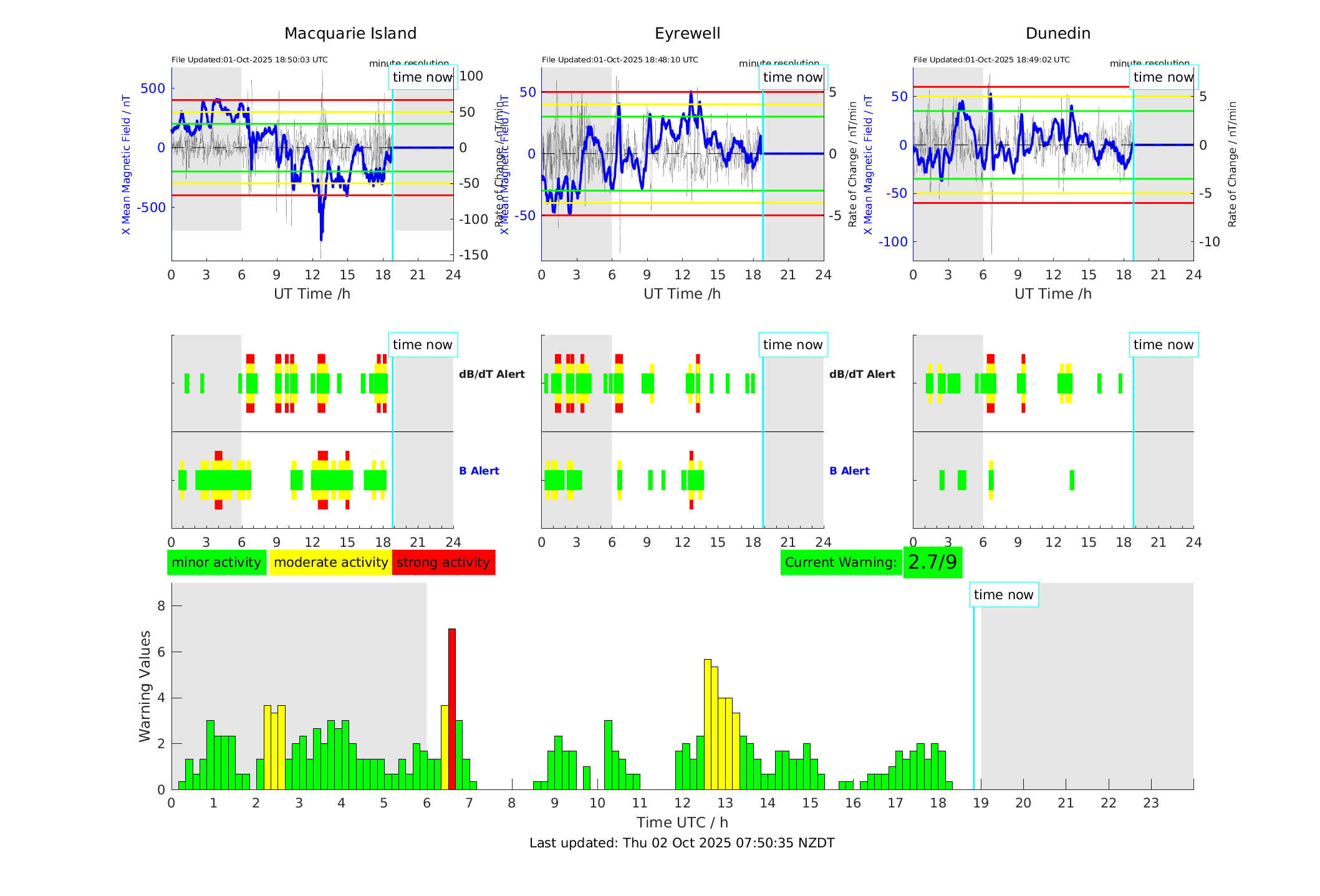The image size is (1320, 896).
Task: Click the Last updated timestamp text
Action: pyautogui.click(x=682, y=843)
